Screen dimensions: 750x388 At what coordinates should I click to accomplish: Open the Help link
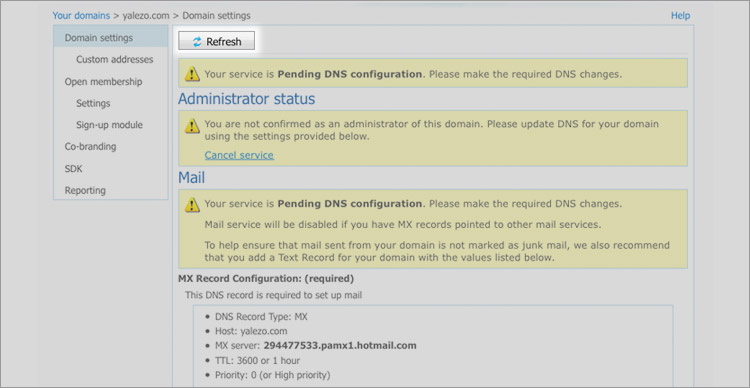point(681,15)
